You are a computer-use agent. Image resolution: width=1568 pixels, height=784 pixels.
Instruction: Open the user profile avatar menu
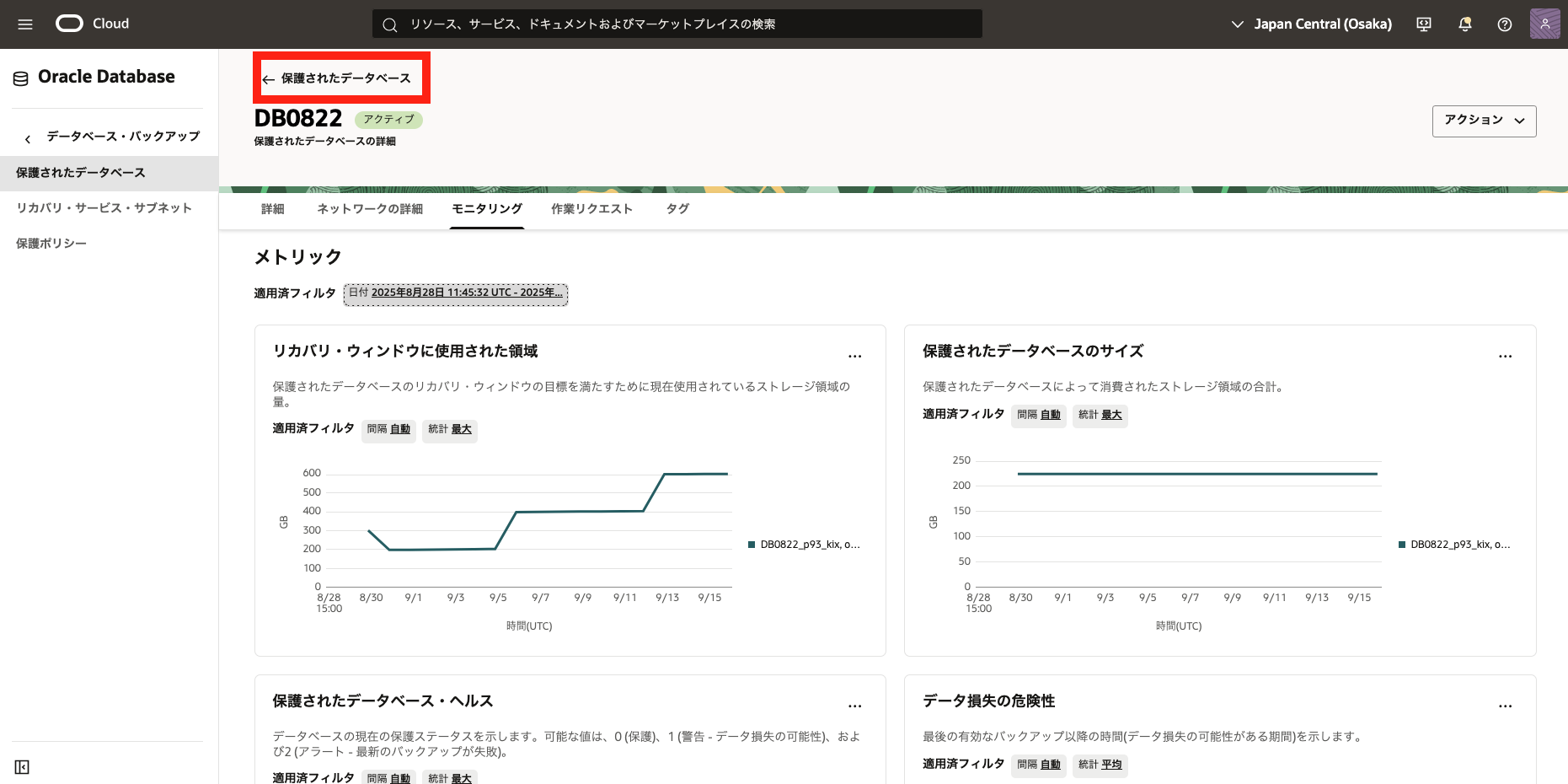[x=1544, y=24]
